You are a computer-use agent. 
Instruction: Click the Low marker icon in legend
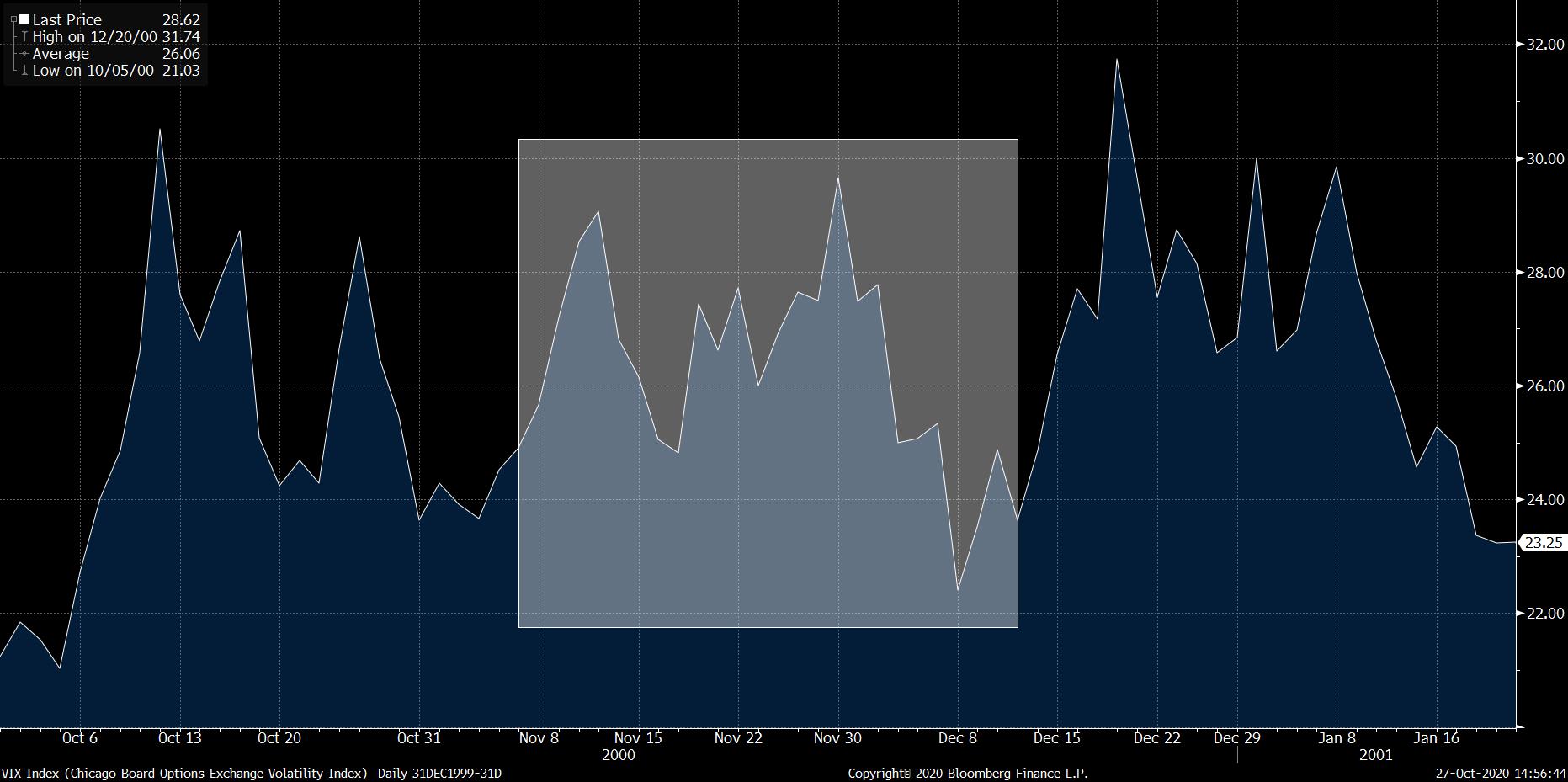24,72
